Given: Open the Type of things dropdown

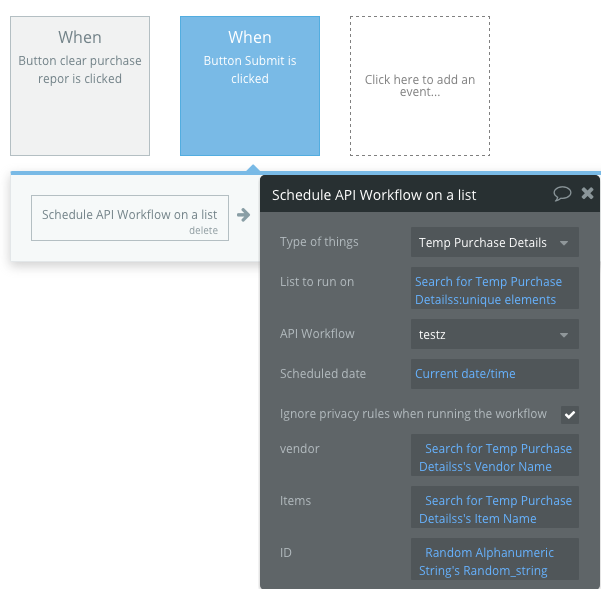Looking at the screenshot, I should pyautogui.click(x=494, y=242).
